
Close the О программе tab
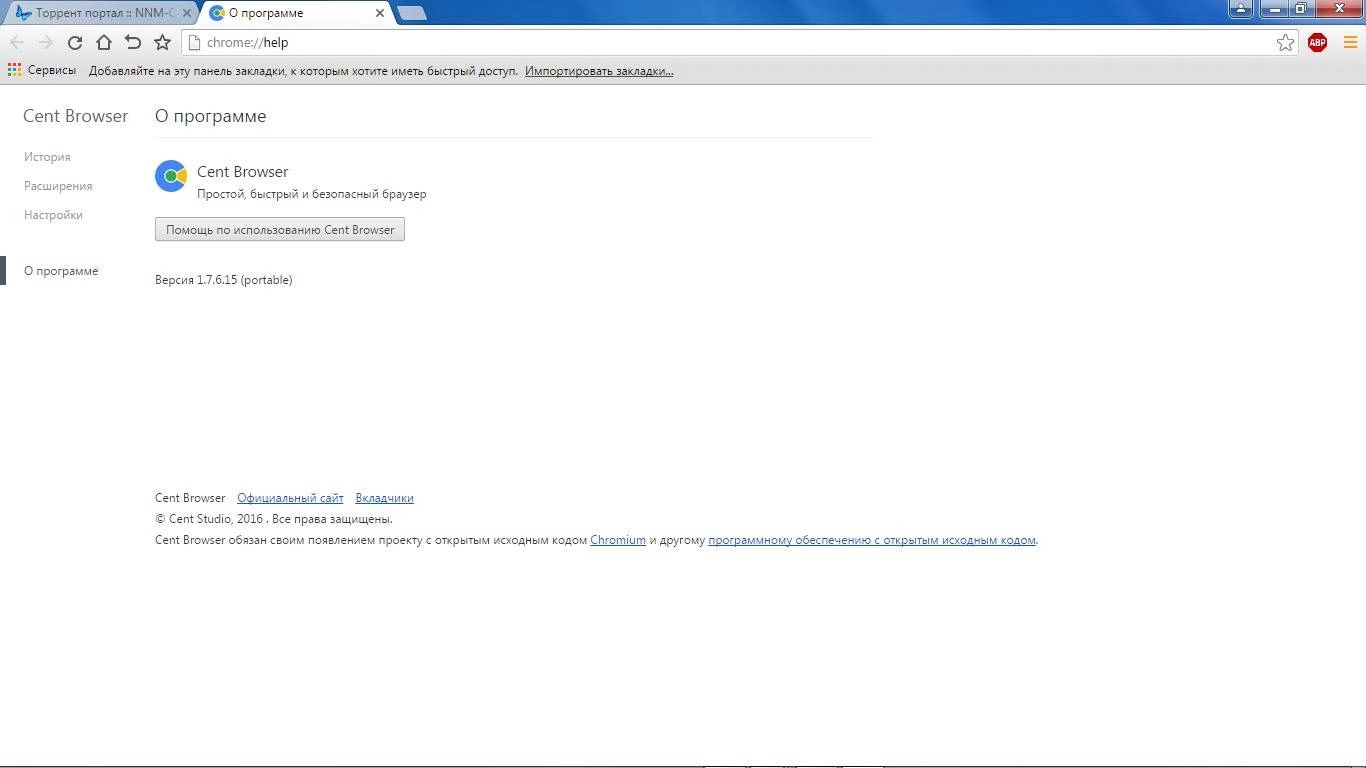click(x=379, y=13)
